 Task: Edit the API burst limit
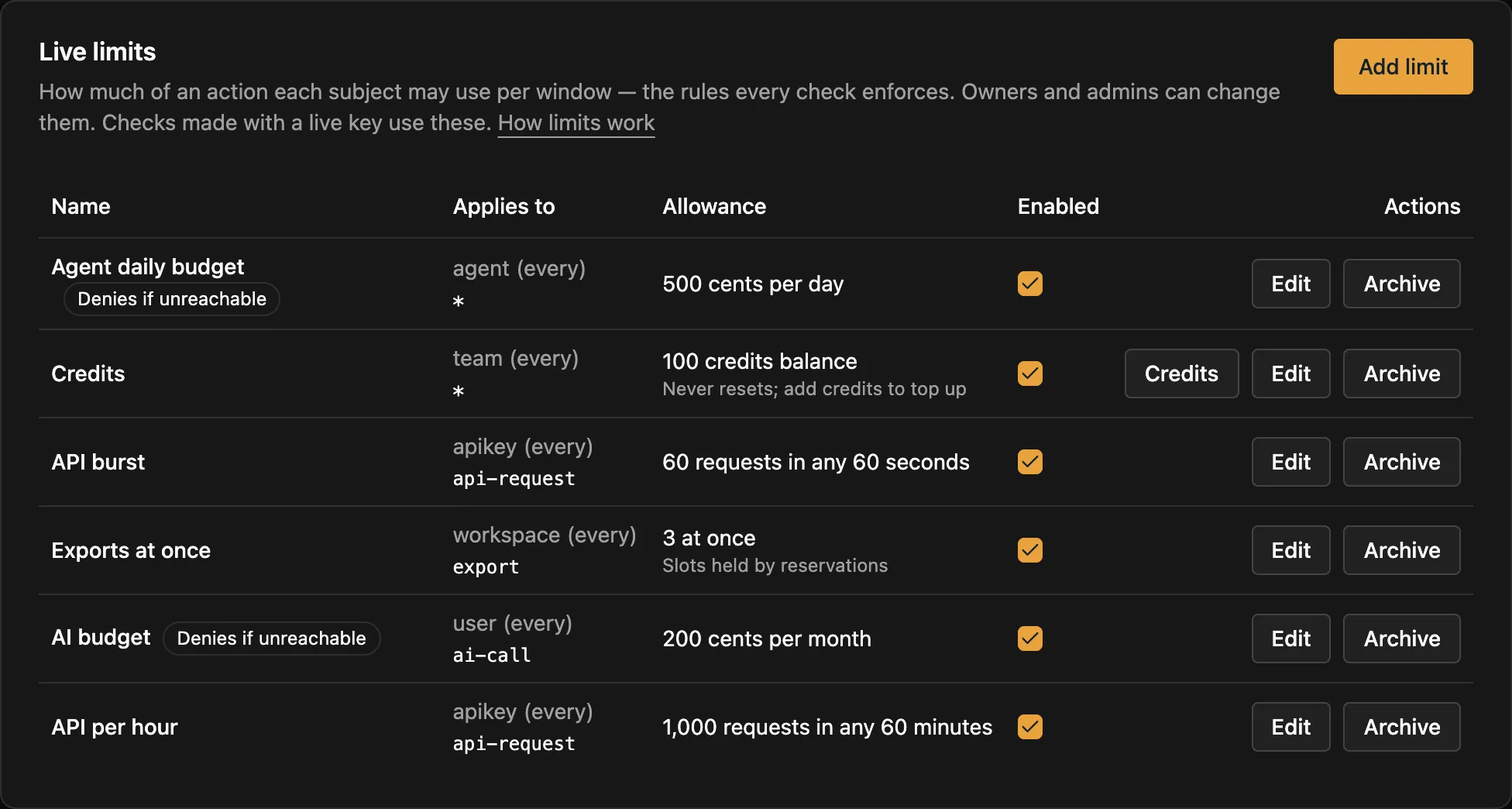click(x=1290, y=462)
